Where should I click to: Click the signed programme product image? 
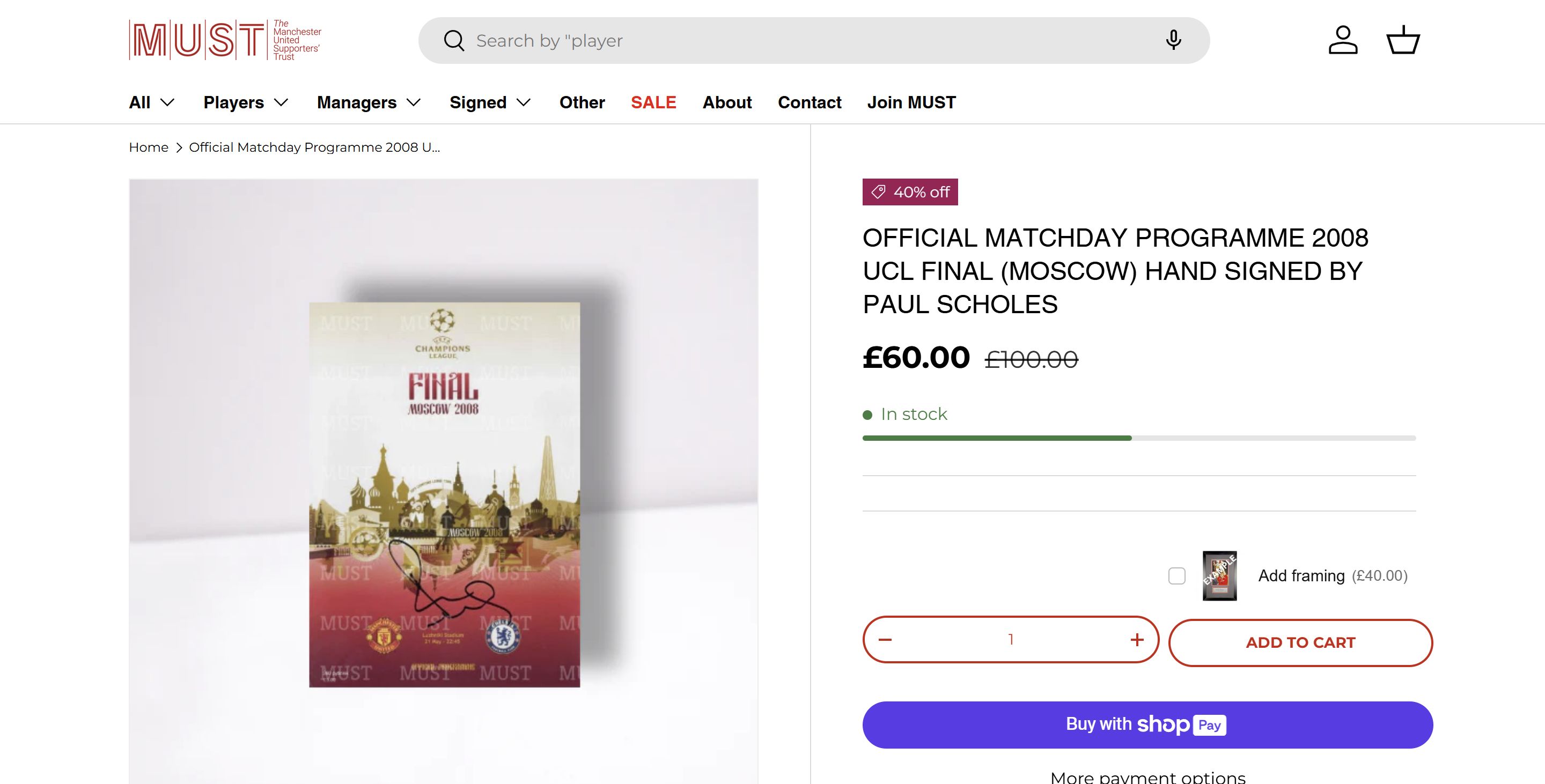pyautogui.click(x=444, y=494)
